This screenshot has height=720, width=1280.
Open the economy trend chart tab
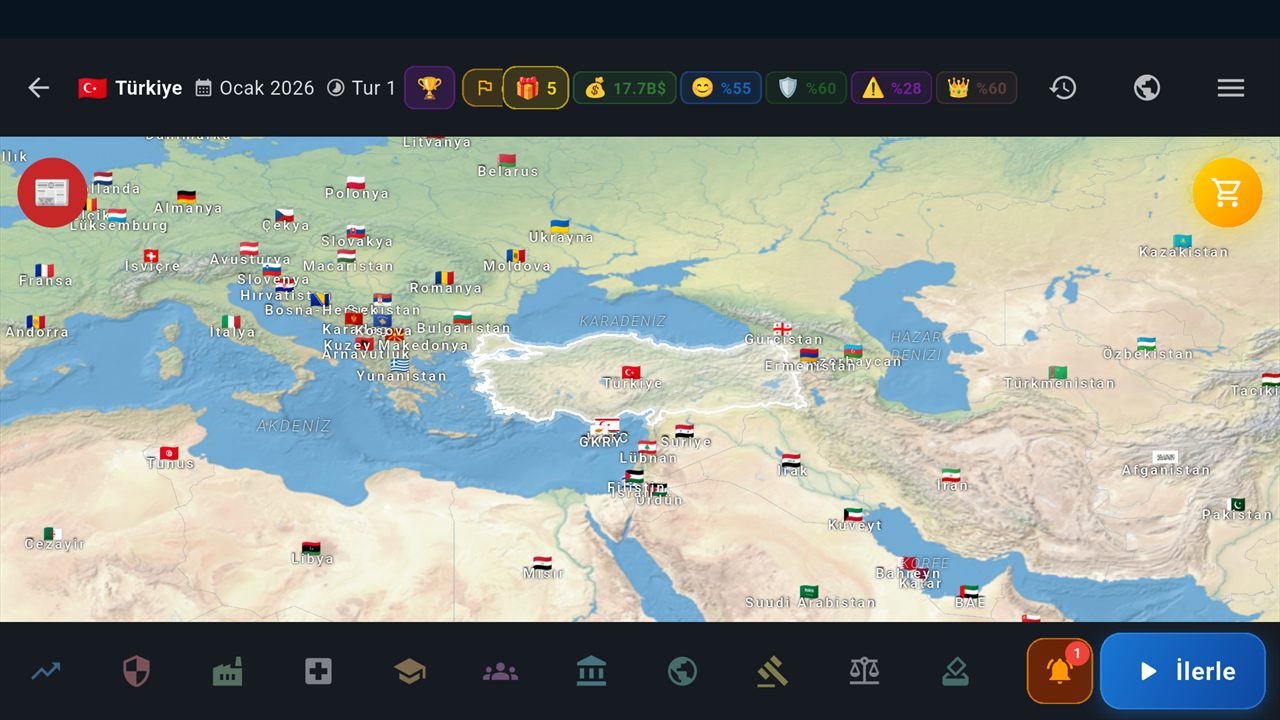45,671
